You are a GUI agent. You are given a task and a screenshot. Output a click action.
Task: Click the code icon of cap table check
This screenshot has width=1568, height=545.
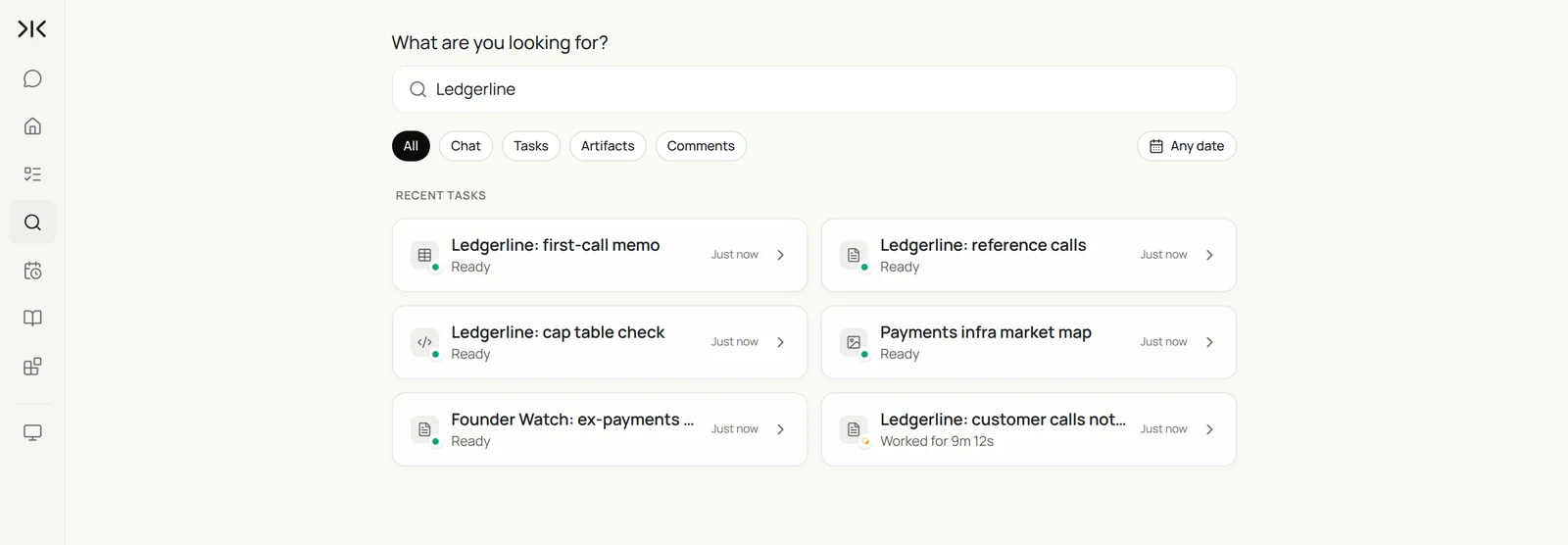click(424, 342)
